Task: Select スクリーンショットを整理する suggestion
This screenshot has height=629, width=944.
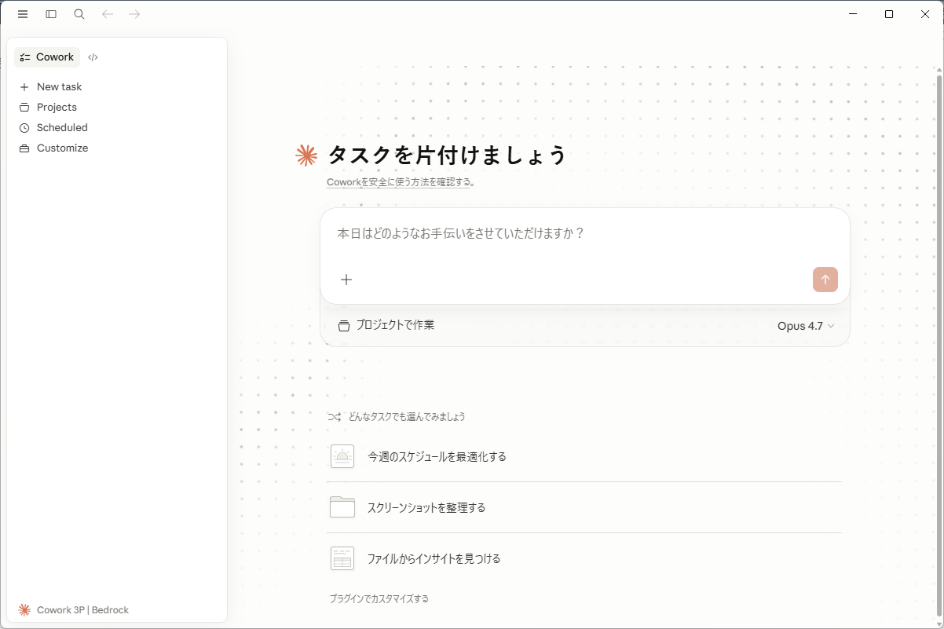Action: click(x=584, y=507)
